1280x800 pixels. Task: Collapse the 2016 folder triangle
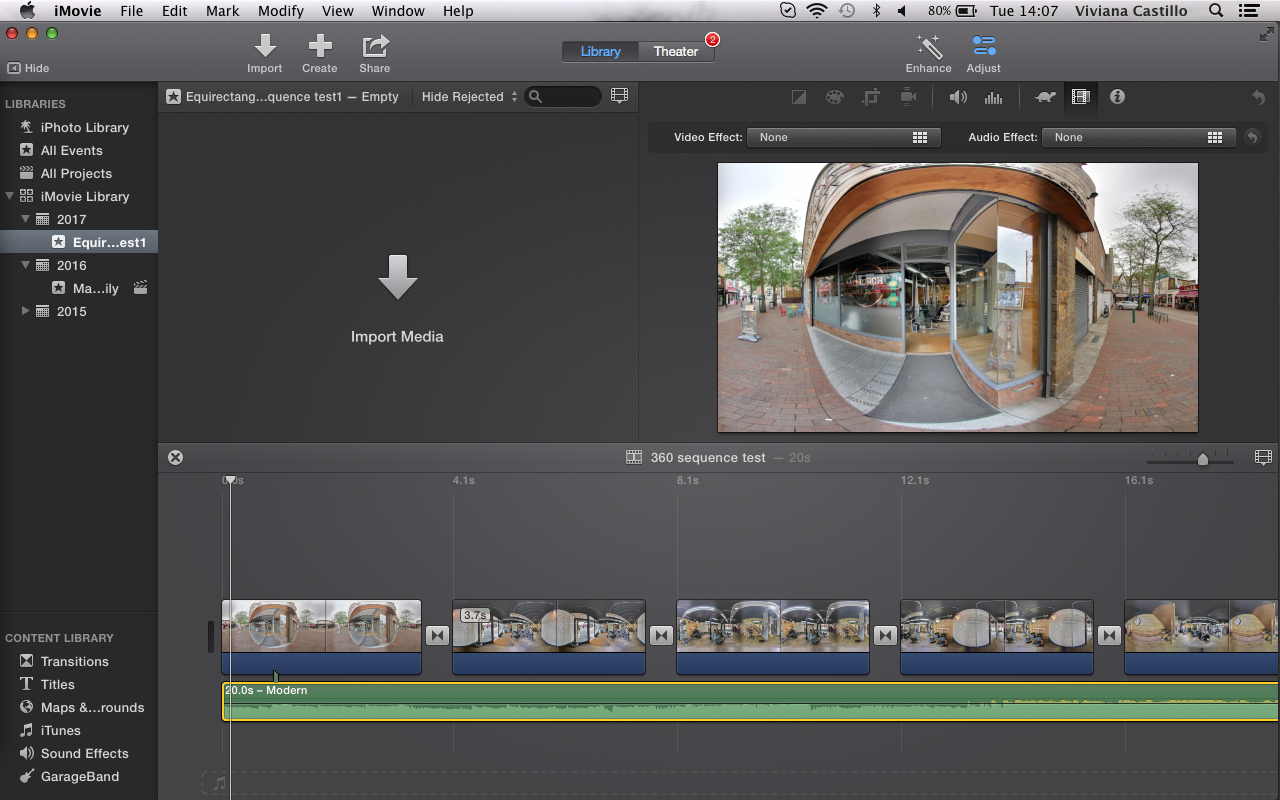coord(26,265)
